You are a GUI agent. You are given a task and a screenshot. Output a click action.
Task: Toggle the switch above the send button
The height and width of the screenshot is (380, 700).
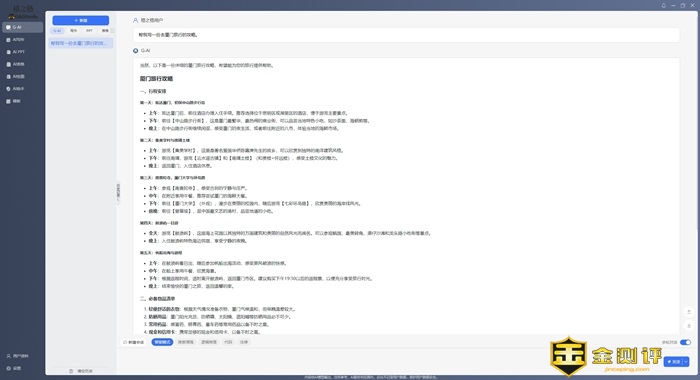pyautogui.click(x=685, y=342)
